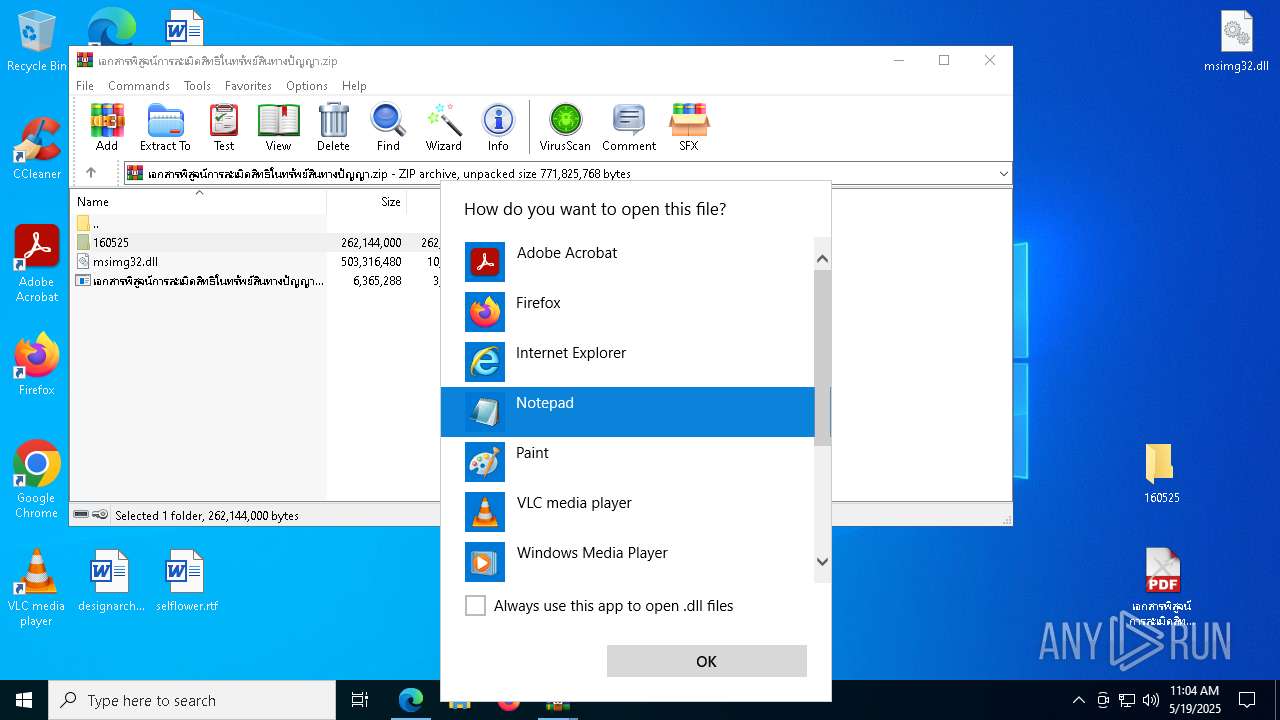
Task: Open the Recycle Bin desktop icon
Action: 36,42
